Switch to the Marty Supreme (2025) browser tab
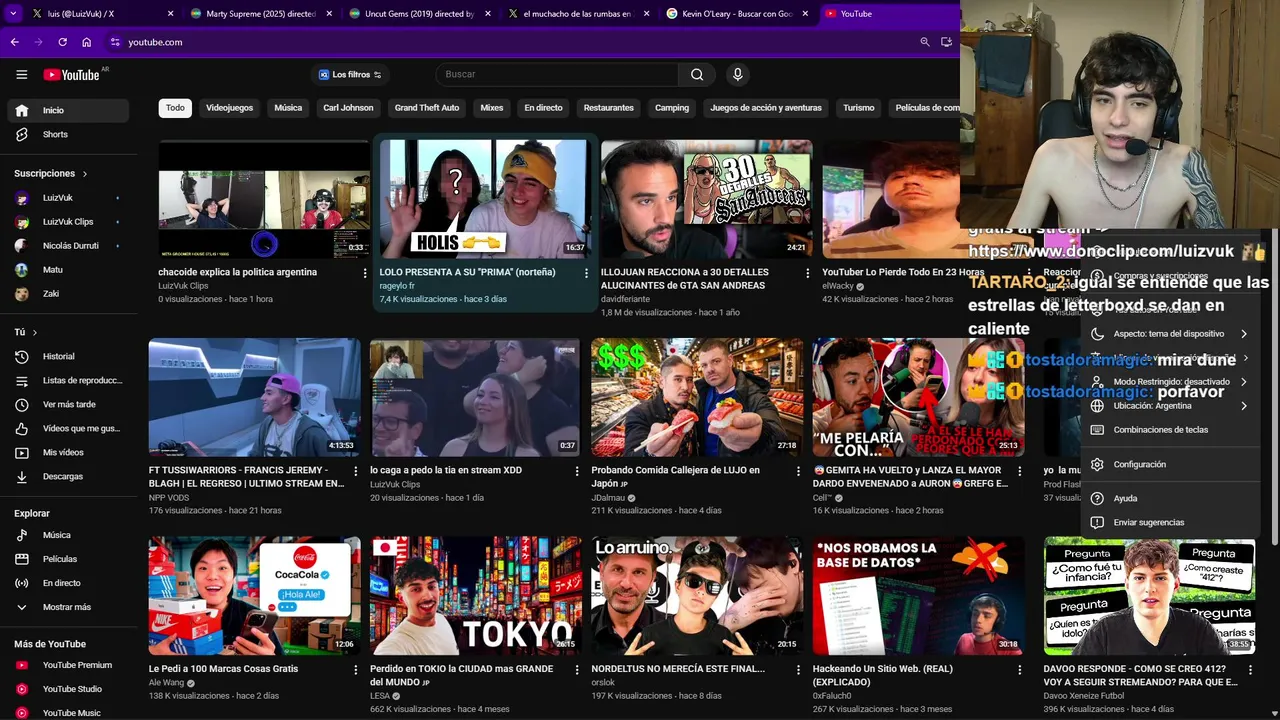Viewport: 1280px width, 720px height. (261, 14)
